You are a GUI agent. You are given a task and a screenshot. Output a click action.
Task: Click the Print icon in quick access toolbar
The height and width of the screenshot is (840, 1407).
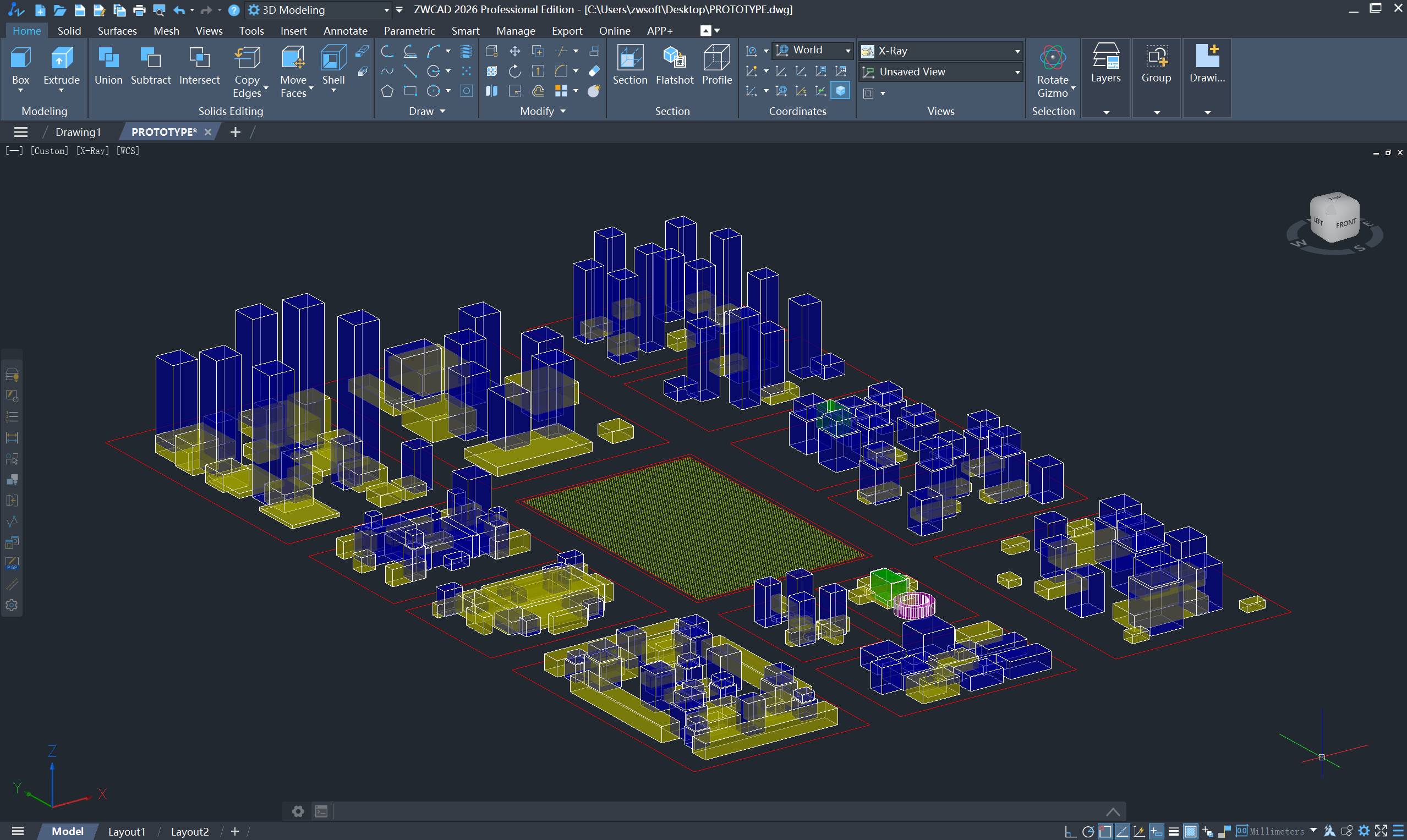[x=139, y=9]
